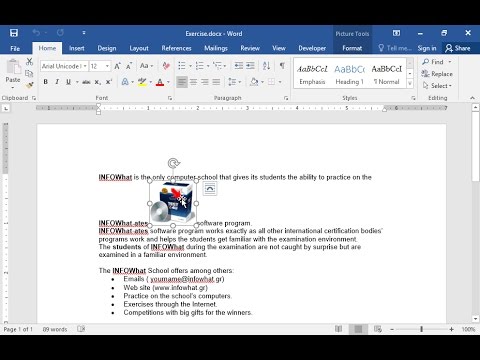Click the Share button
Image resolution: width=480 pixels, height=360 pixels.
[458, 48]
